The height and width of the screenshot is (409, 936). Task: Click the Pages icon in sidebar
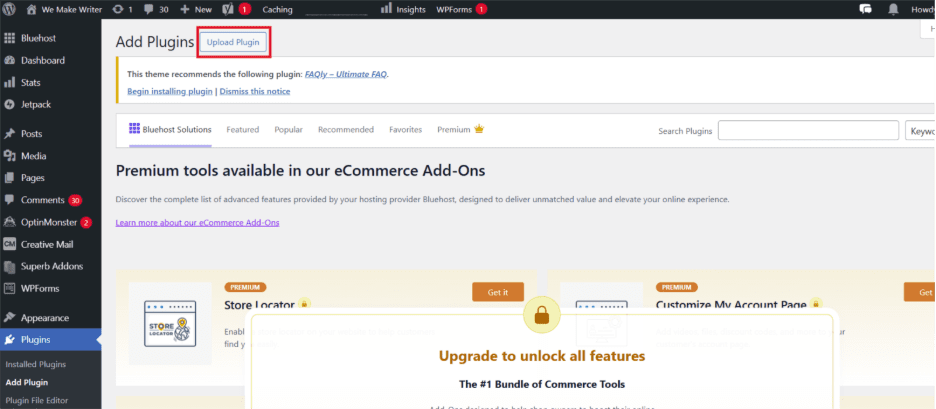[10, 178]
